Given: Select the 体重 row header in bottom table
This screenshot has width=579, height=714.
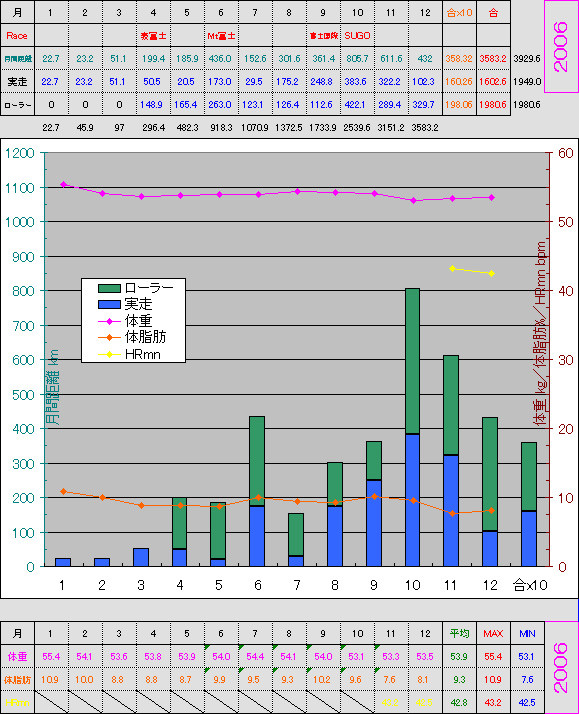Looking at the screenshot, I should click(x=17, y=656).
